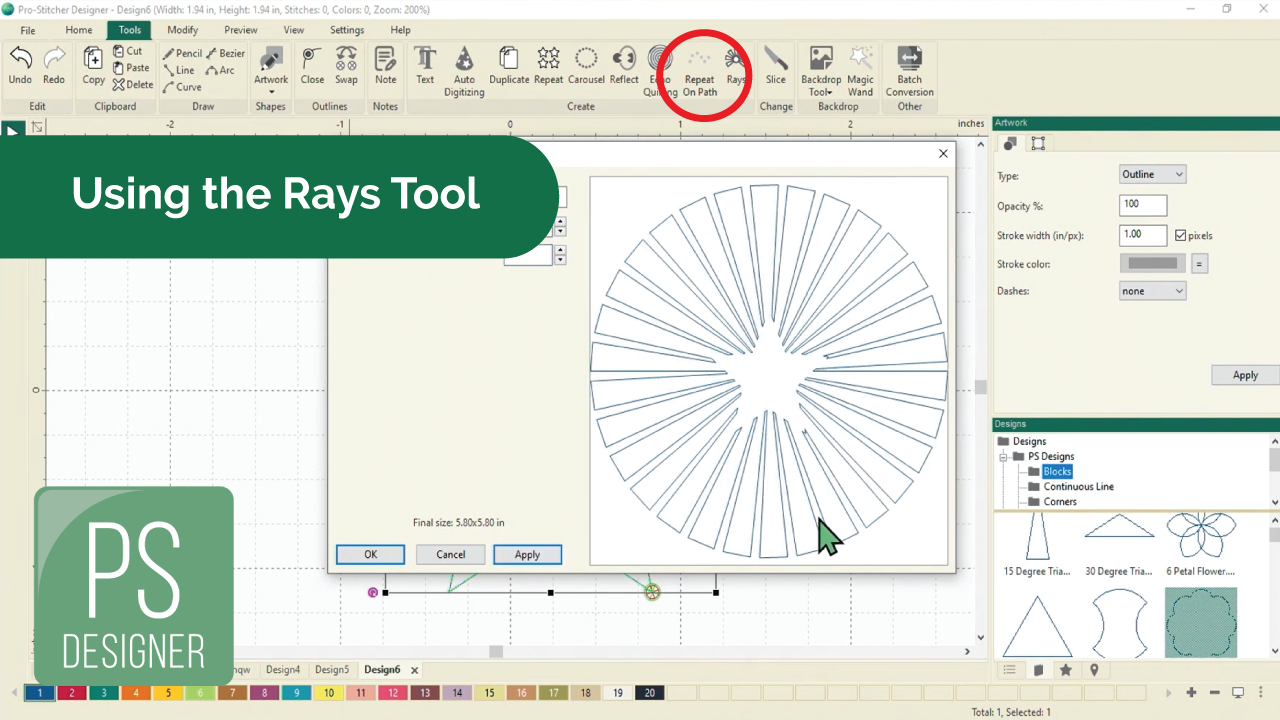Open the Type dropdown set to Outline
1280x720 pixels.
(1152, 175)
